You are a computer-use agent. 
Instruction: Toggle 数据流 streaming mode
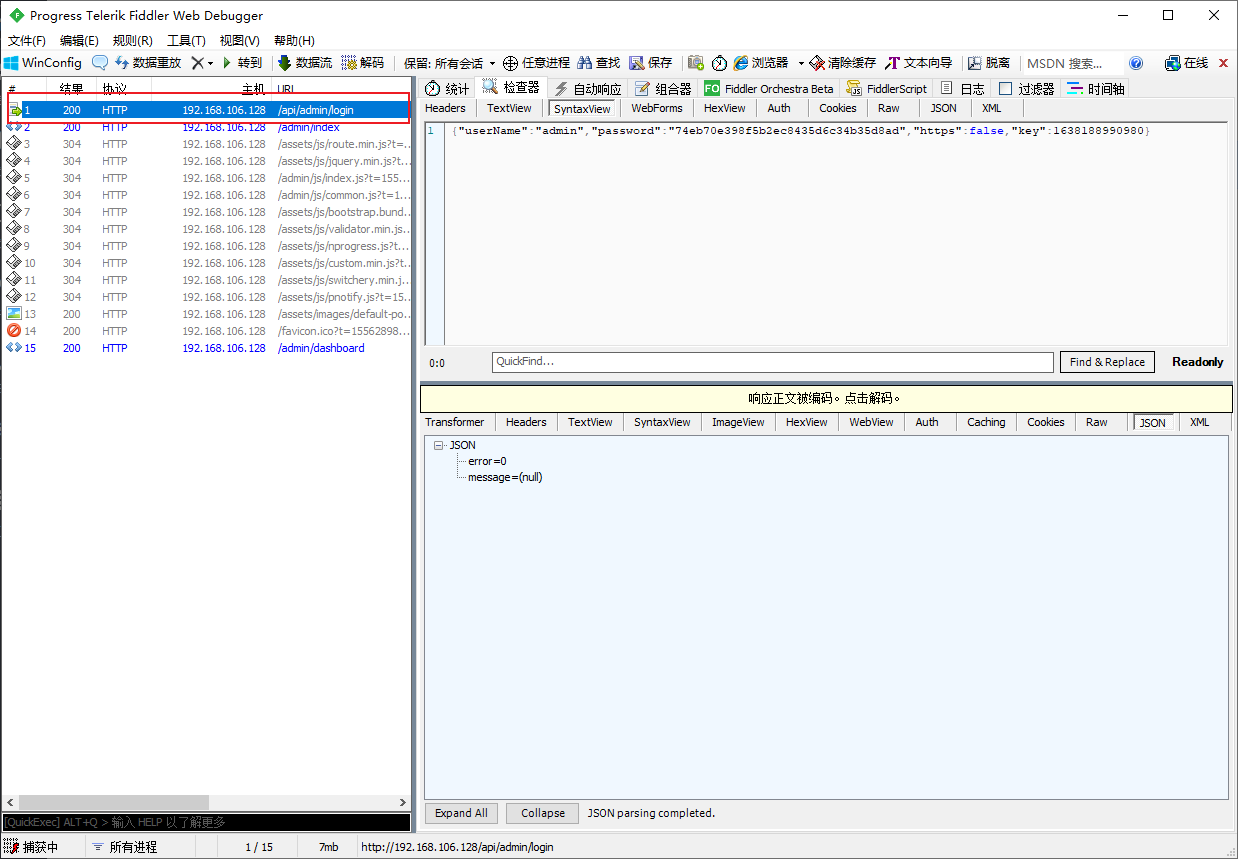coord(305,63)
